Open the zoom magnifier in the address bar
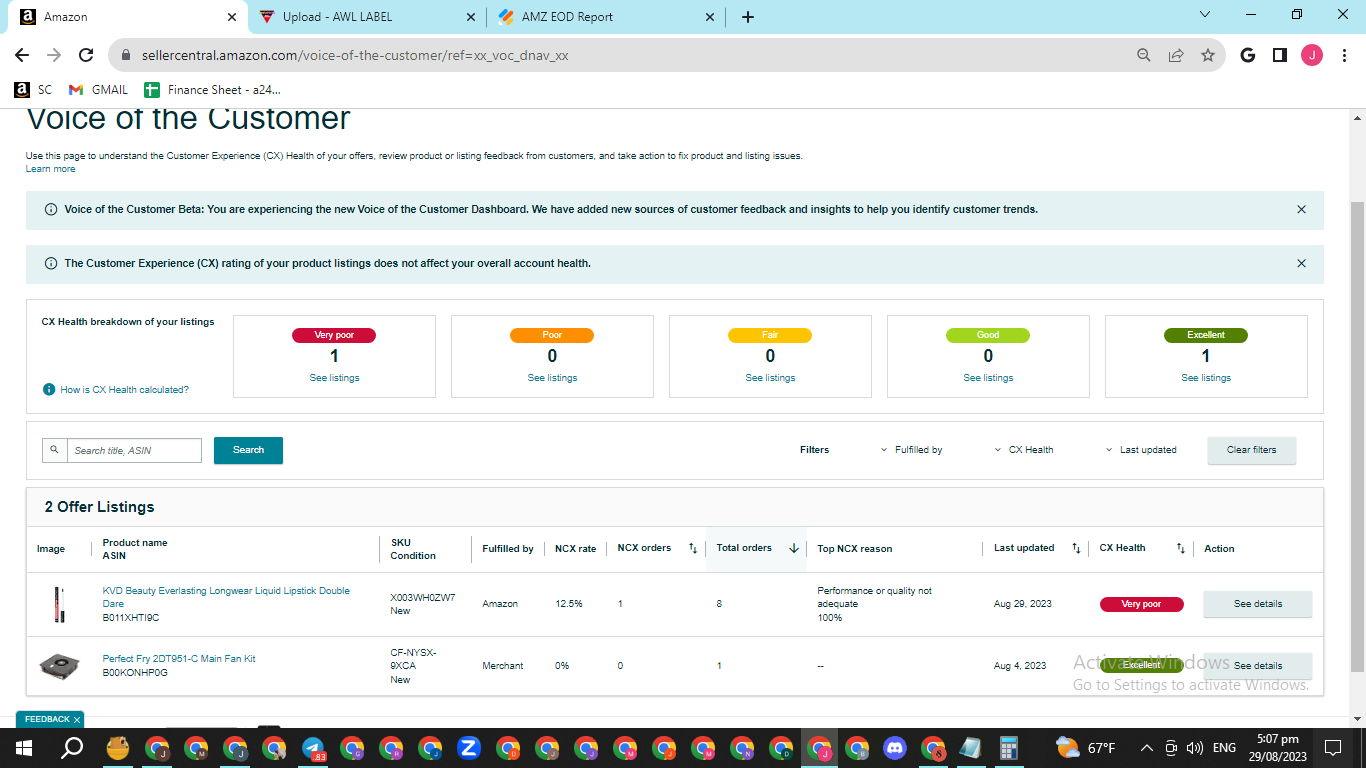The width and height of the screenshot is (1366, 768). [1144, 56]
